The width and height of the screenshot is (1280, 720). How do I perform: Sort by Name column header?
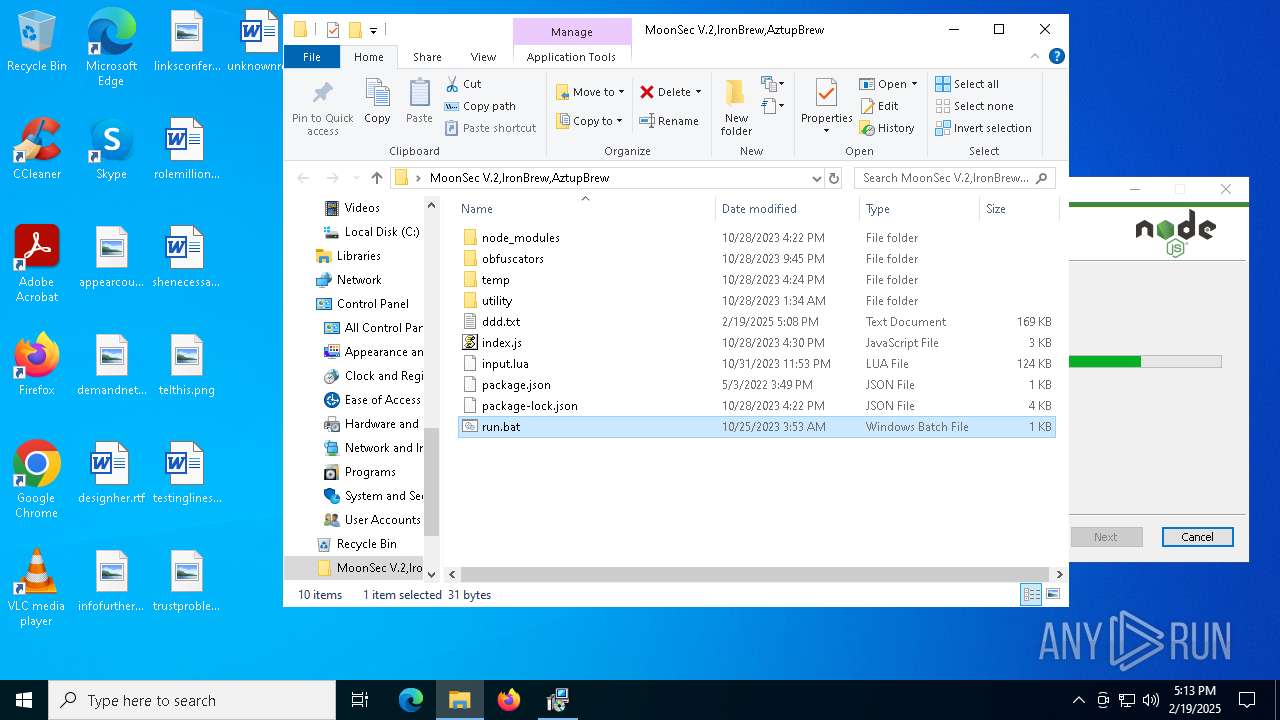tap(585, 209)
